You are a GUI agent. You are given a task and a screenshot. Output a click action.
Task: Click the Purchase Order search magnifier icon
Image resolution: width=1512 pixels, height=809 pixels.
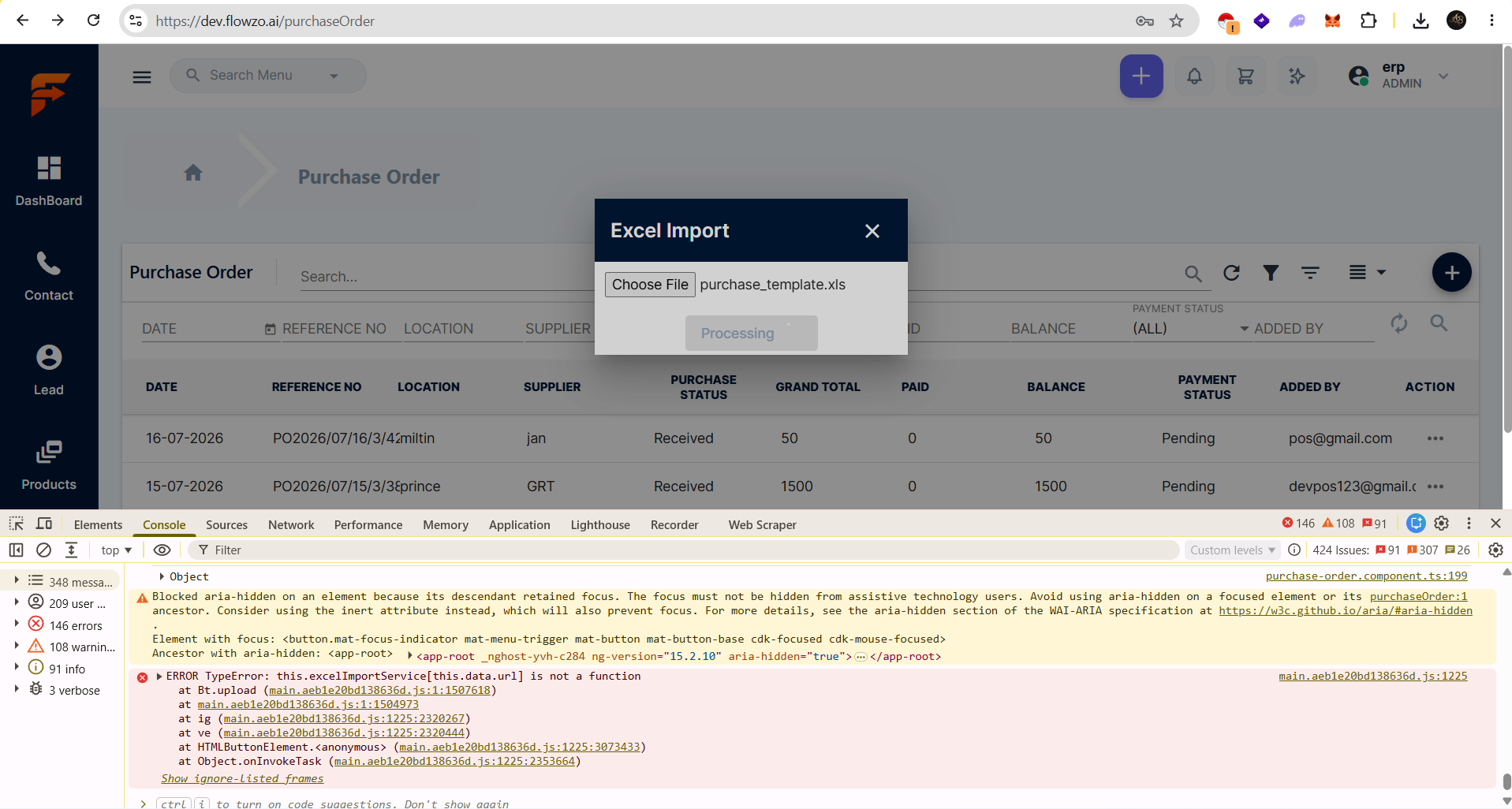[x=1193, y=274]
